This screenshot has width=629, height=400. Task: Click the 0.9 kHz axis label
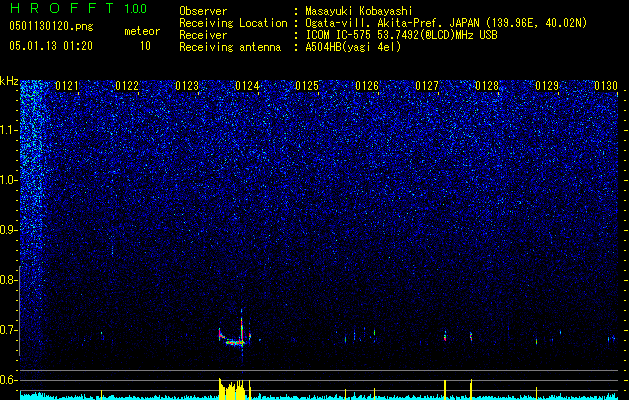(x=8, y=230)
